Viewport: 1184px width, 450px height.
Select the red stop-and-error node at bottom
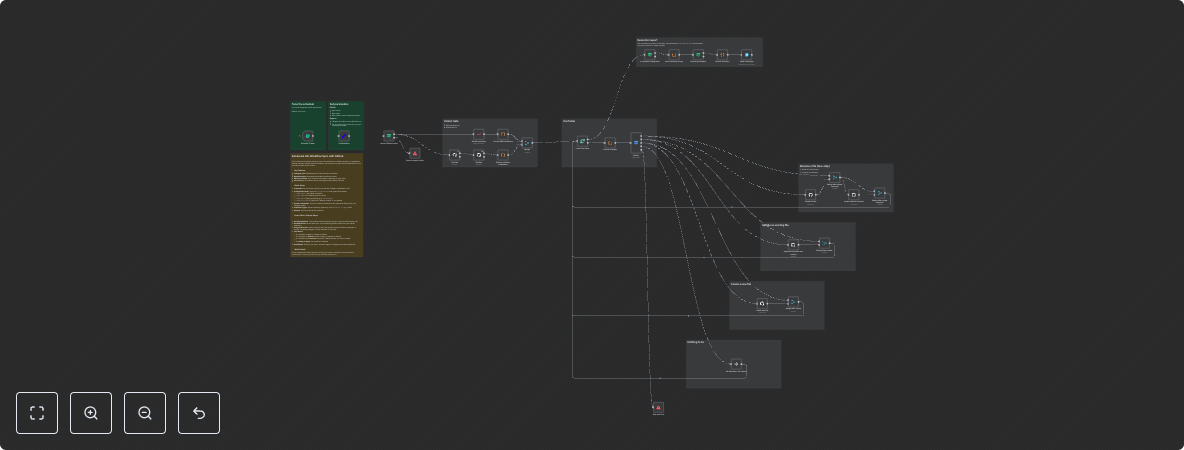(658, 408)
